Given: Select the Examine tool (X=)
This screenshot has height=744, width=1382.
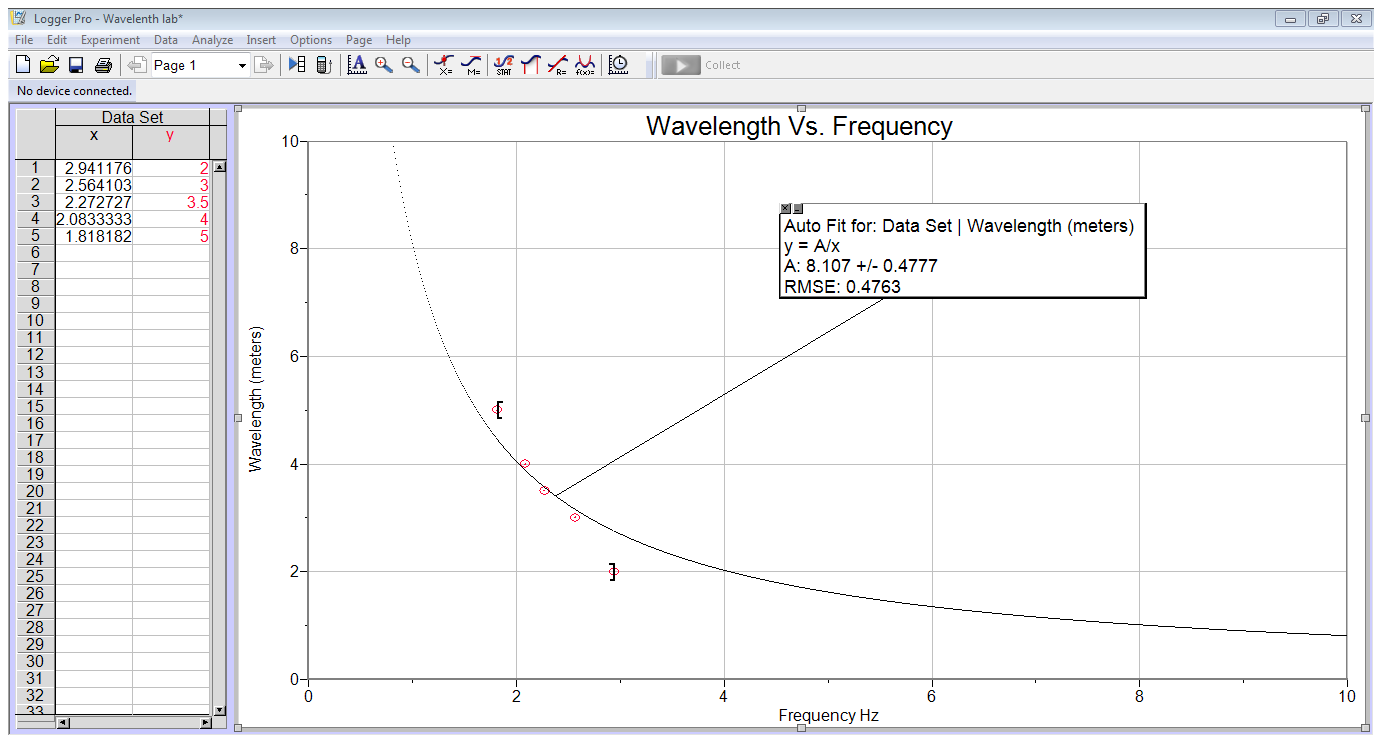Looking at the screenshot, I should pyautogui.click(x=444, y=64).
